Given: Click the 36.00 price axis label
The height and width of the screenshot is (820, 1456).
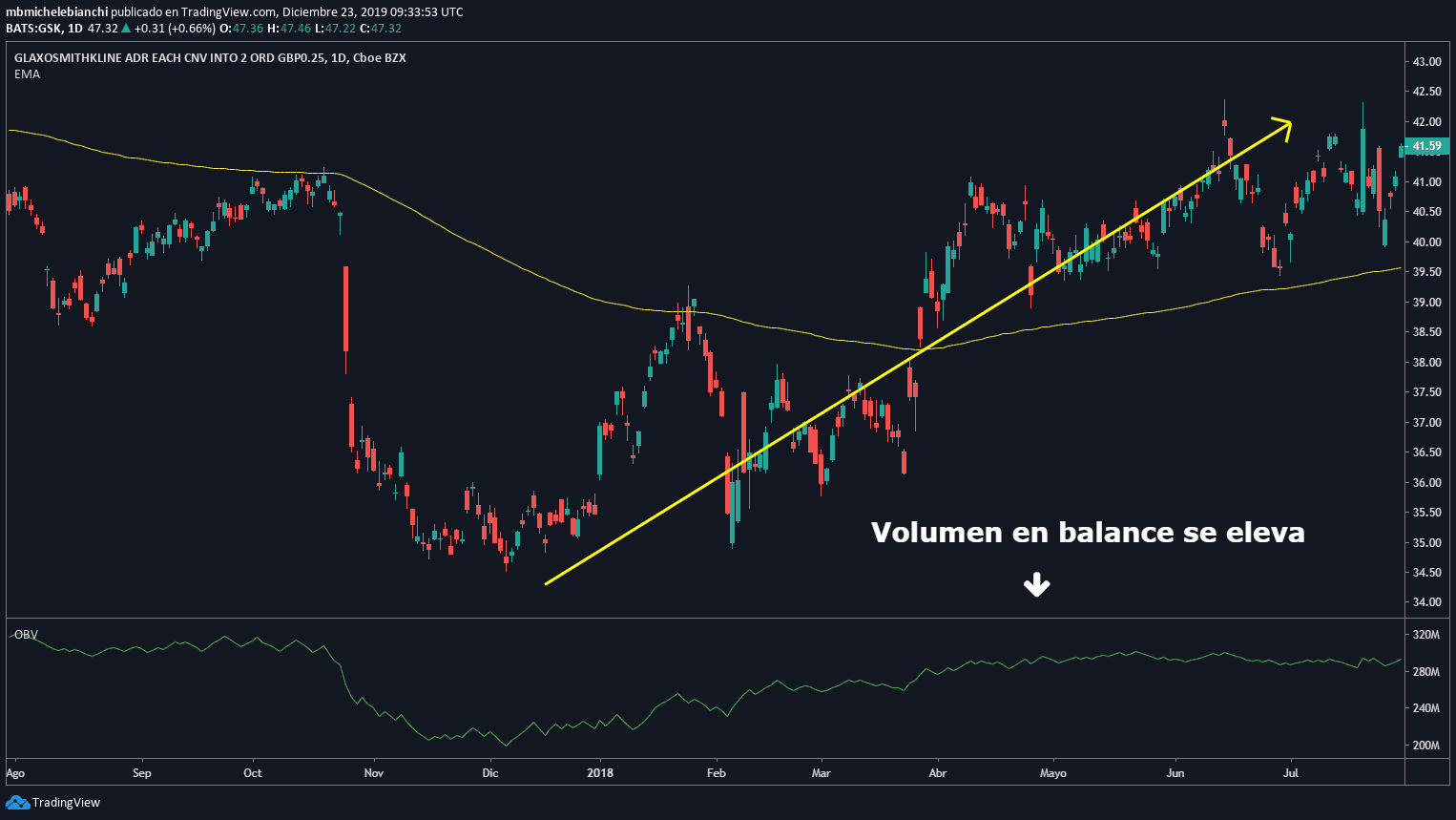Looking at the screenshot, I should [x=1427, y=483].
